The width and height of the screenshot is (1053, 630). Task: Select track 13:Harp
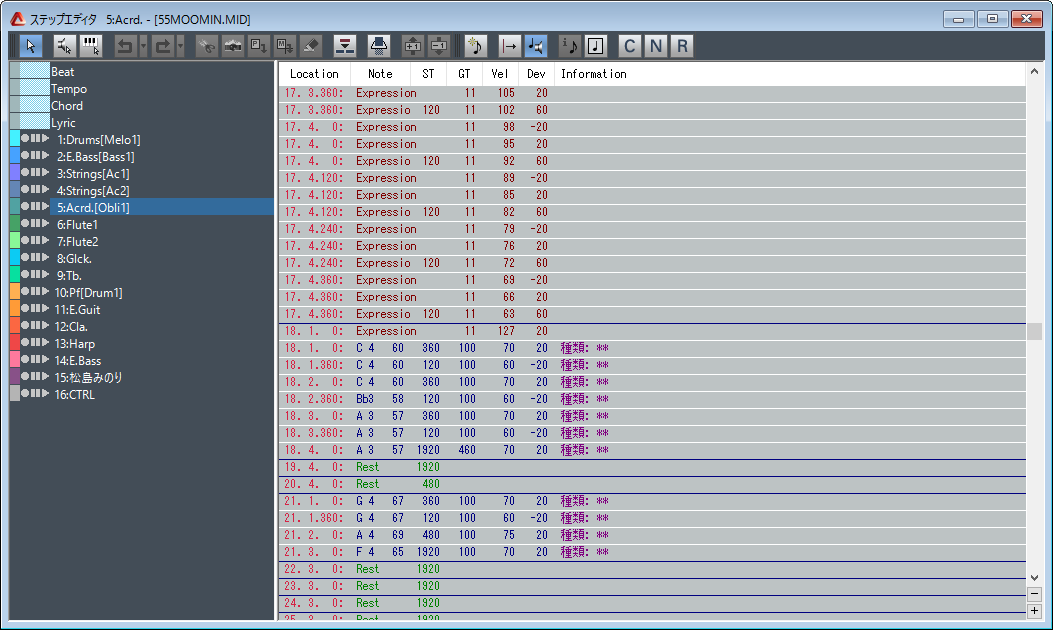coord(142,343)
